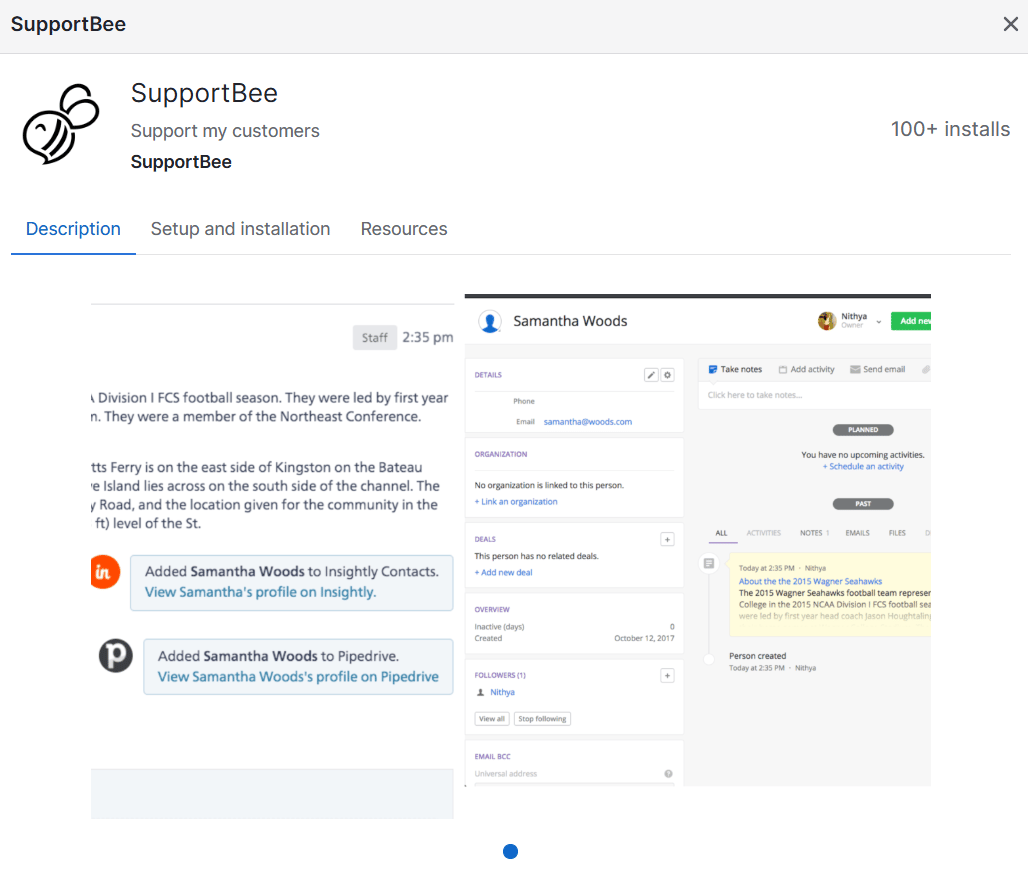The width and height of the screenshot is (1028, 871).
Task: Click the SupportBee bee logo icon
Action: click(x=61, y=124)
